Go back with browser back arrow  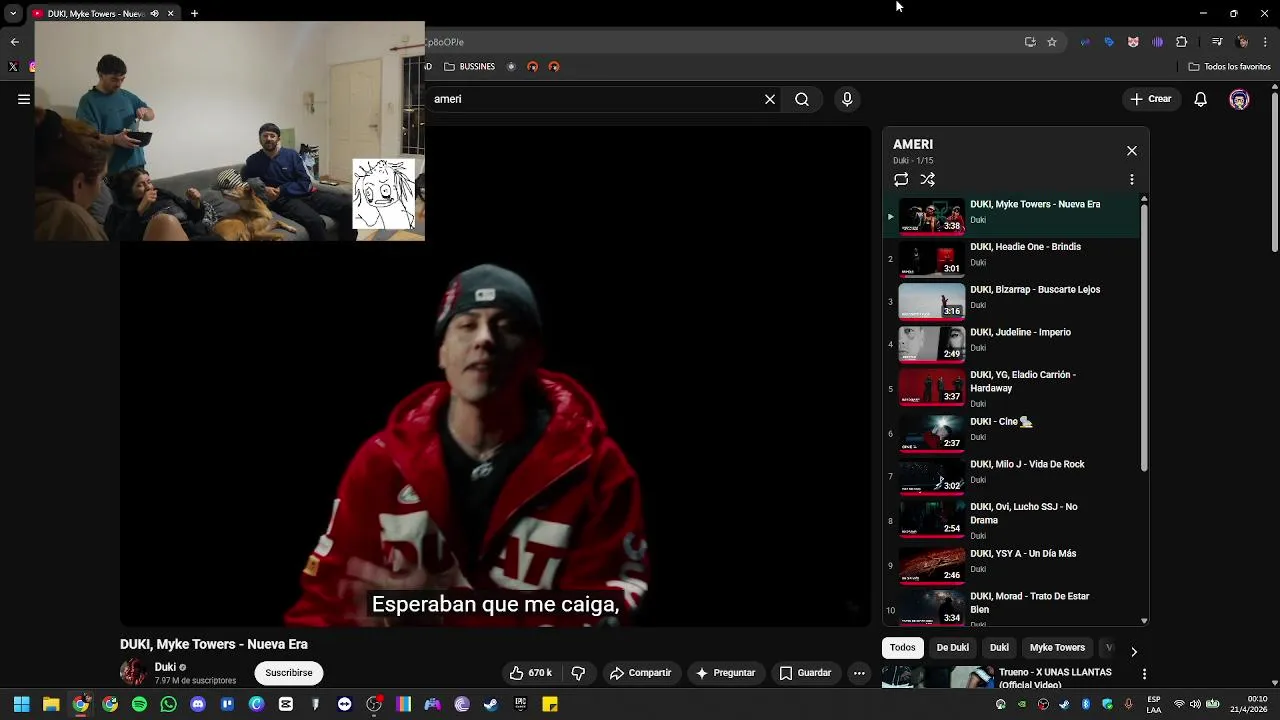coord(14,42)
